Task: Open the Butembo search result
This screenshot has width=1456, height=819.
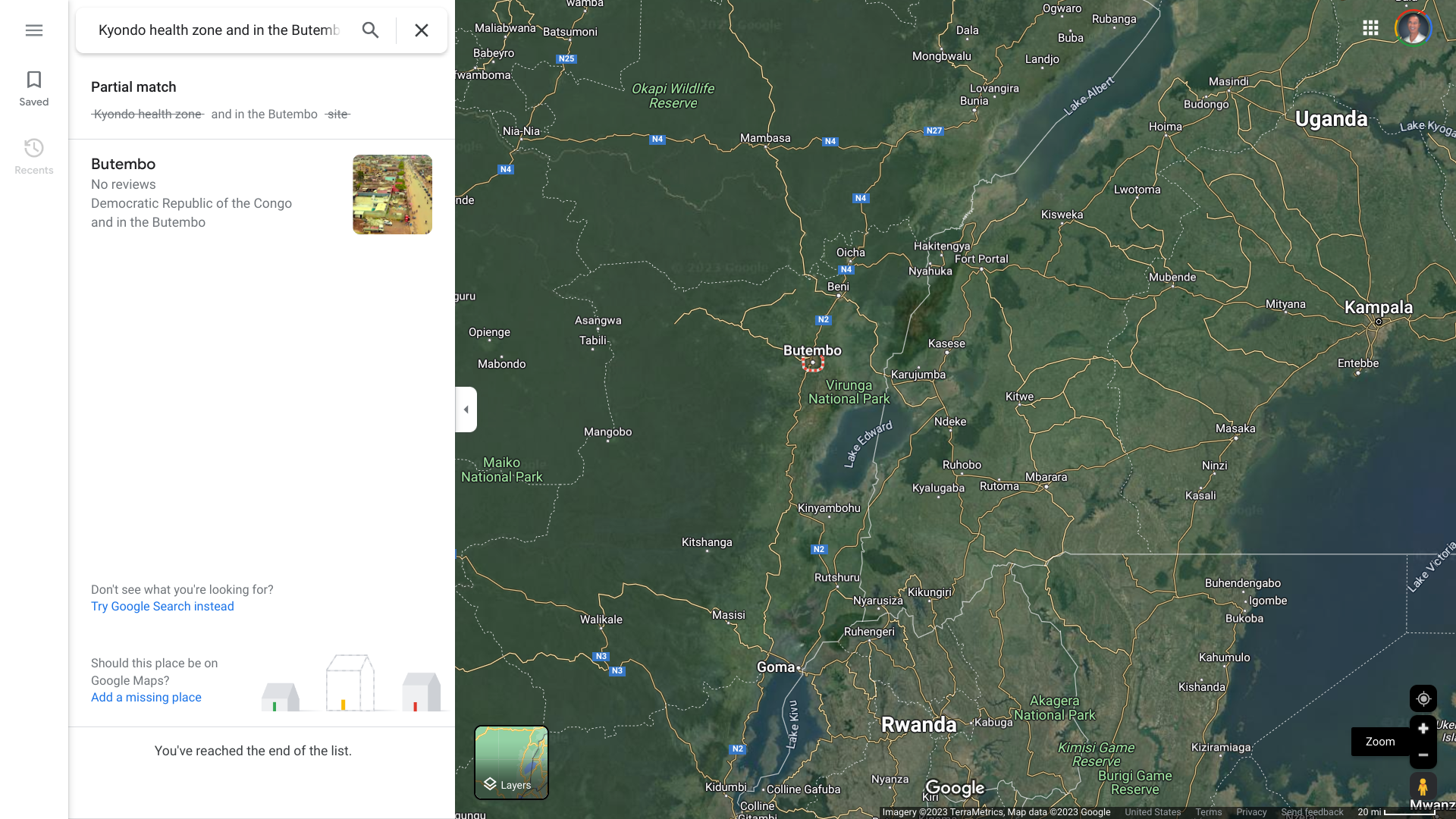Action: [123, 165]
